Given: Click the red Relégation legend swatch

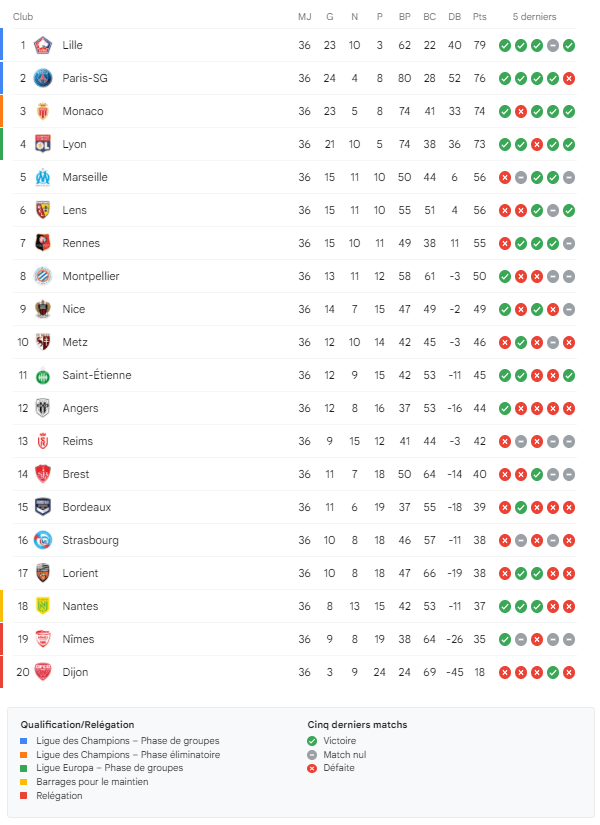Looking at the screenshot, I should pyautogui.click(x=25, y=796).
